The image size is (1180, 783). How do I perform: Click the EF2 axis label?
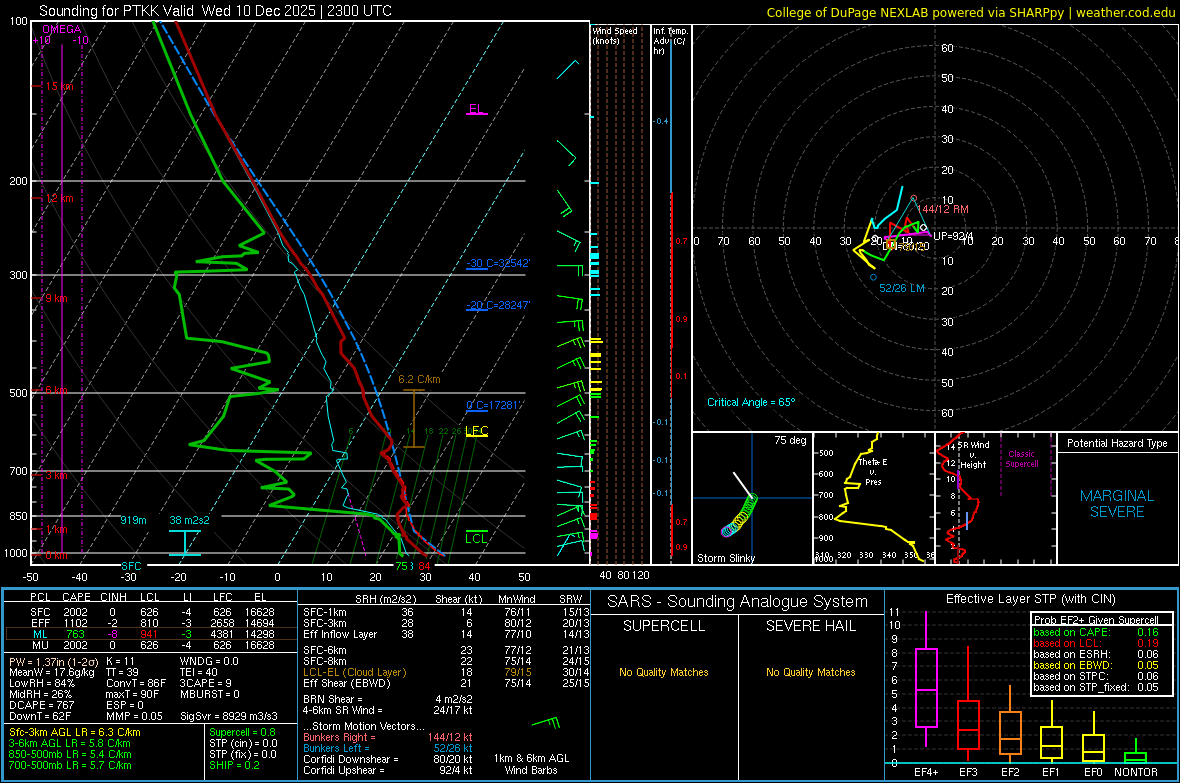pyautogui.click(x=1010, y=772)
